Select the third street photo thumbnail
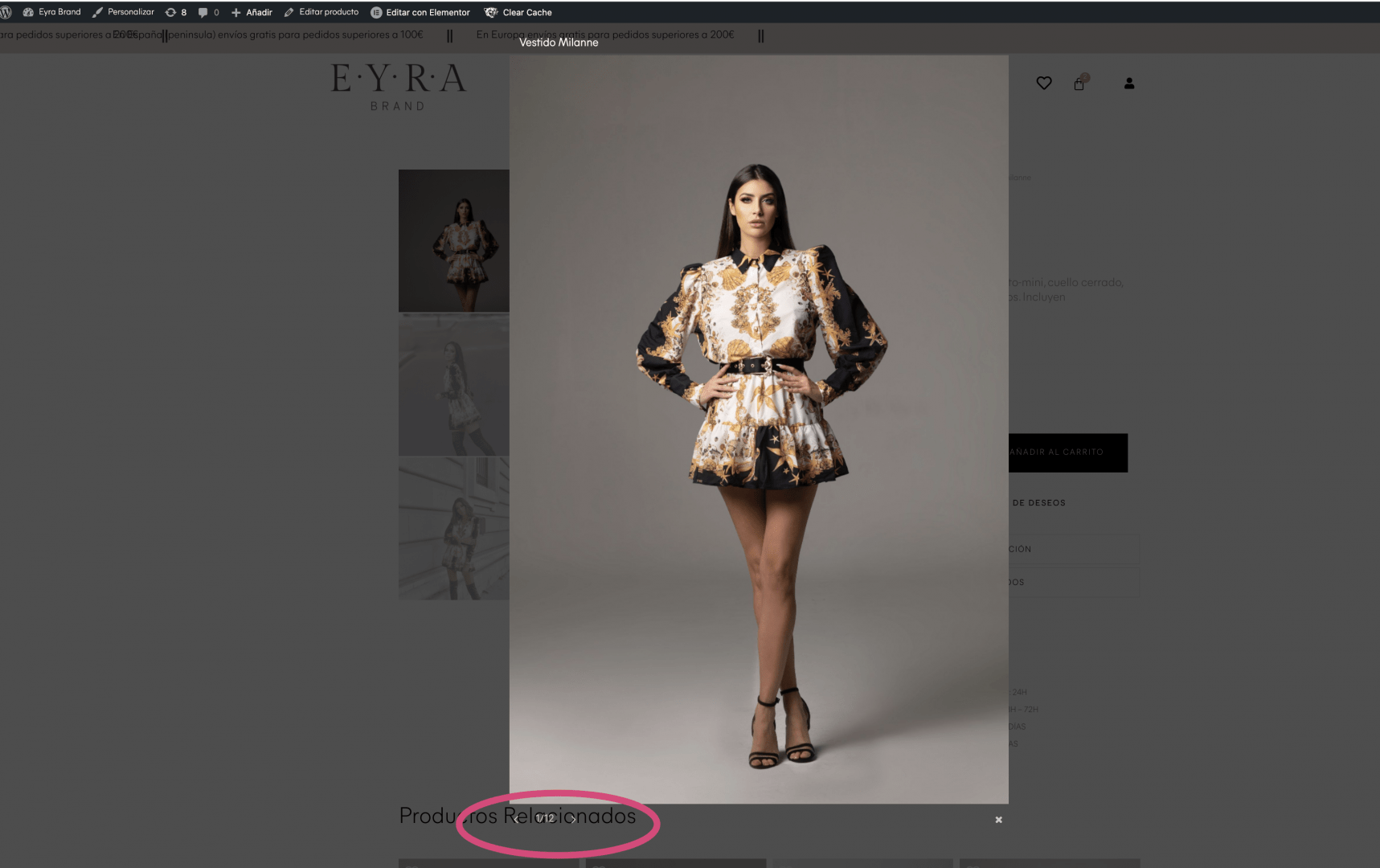 click(454, 529)
